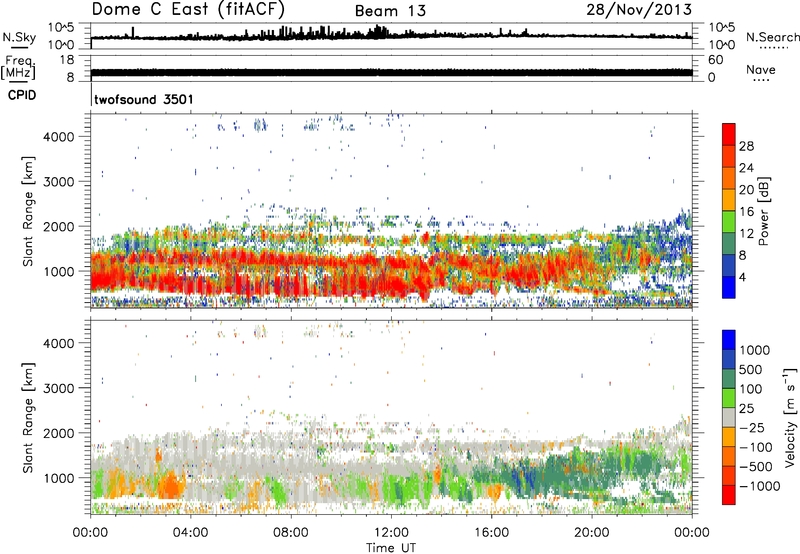Select Velocity segment between -25 and -100
Screen dimensions: 800x554
[x=729, y=437]
